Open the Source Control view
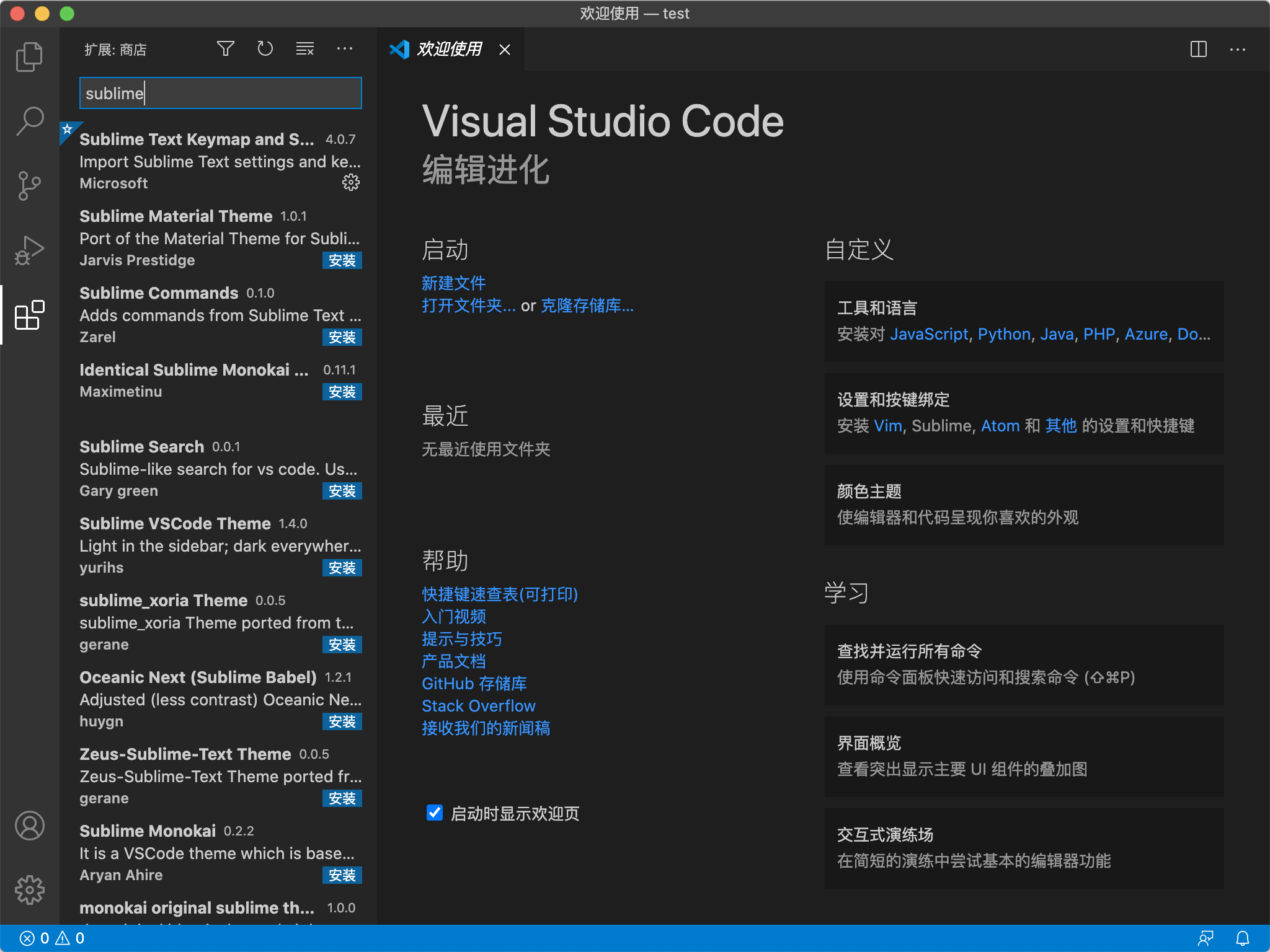1270x952 pixels. coord(29,186)
